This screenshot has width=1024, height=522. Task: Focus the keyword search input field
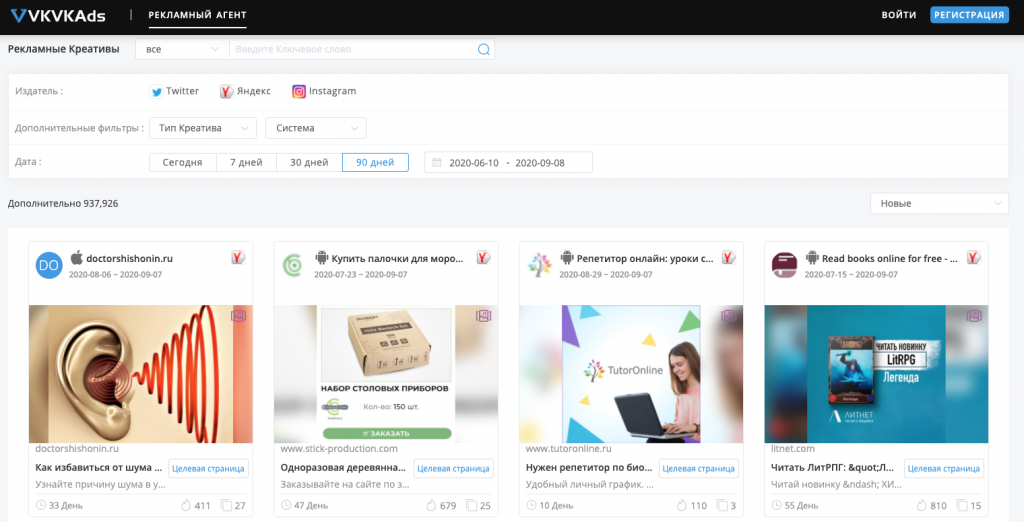pos(355,49)
